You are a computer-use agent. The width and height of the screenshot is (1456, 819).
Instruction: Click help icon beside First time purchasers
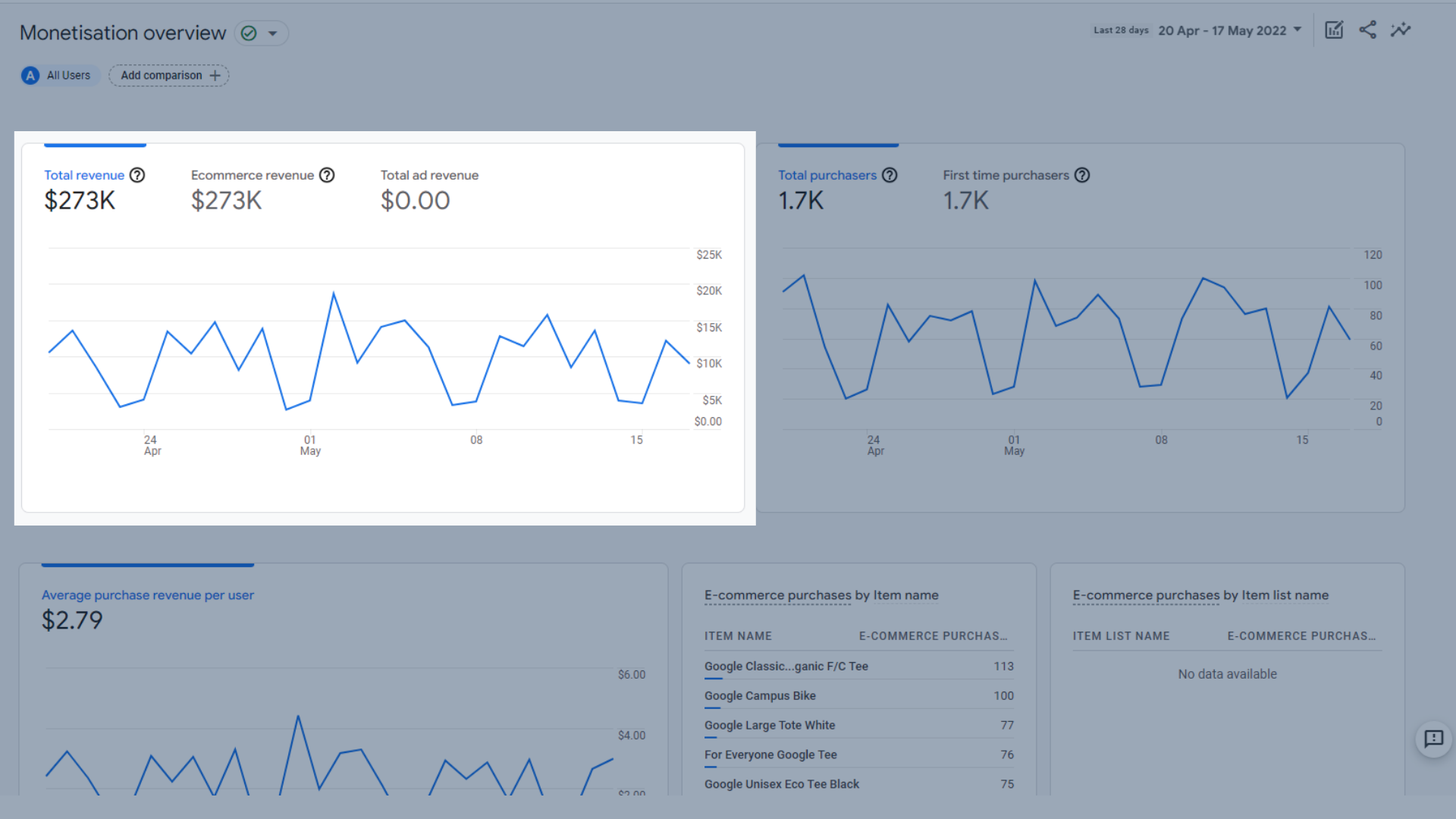1082,175
